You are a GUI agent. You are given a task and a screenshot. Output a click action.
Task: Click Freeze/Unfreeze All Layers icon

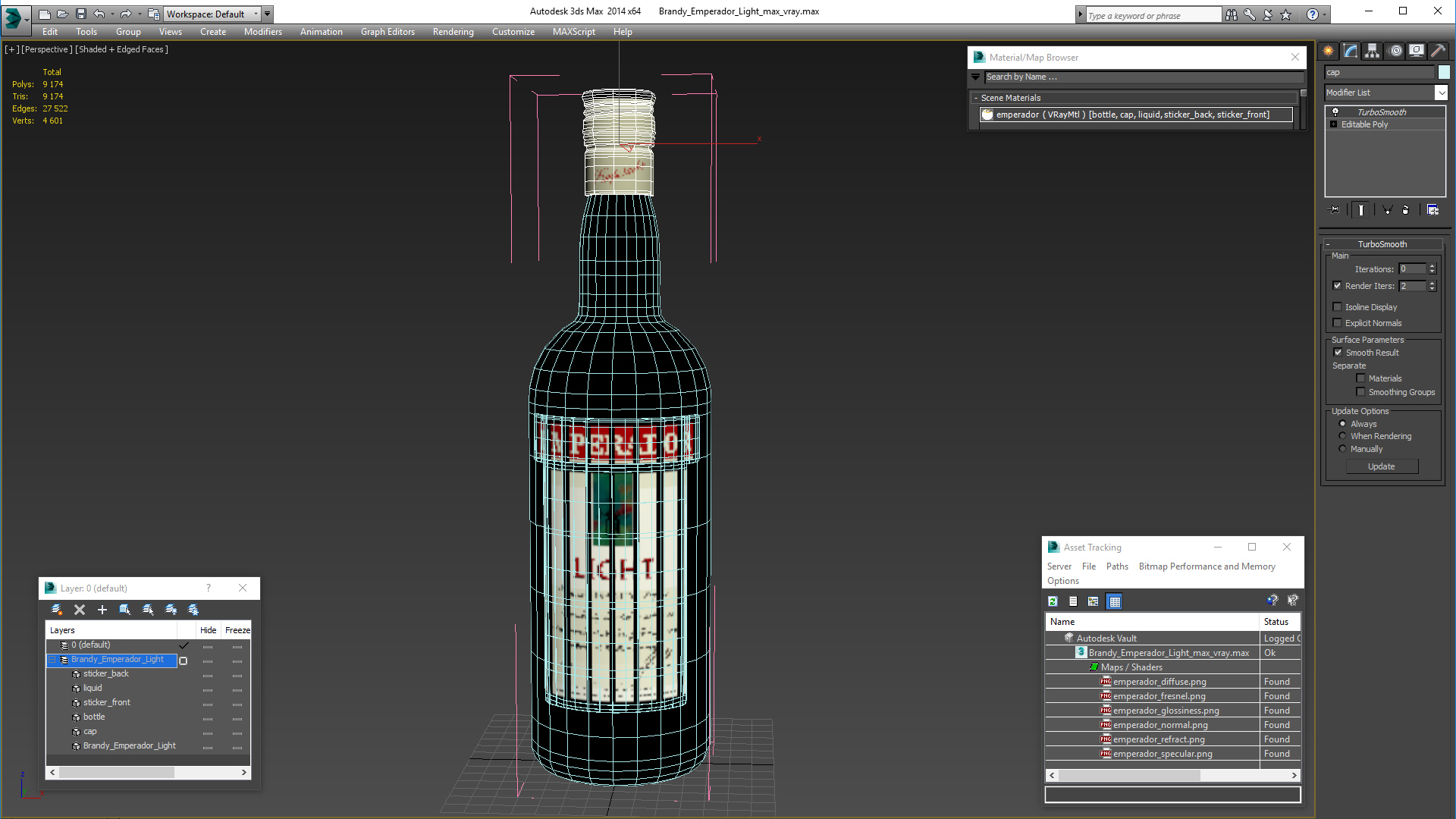click(193, 610)
